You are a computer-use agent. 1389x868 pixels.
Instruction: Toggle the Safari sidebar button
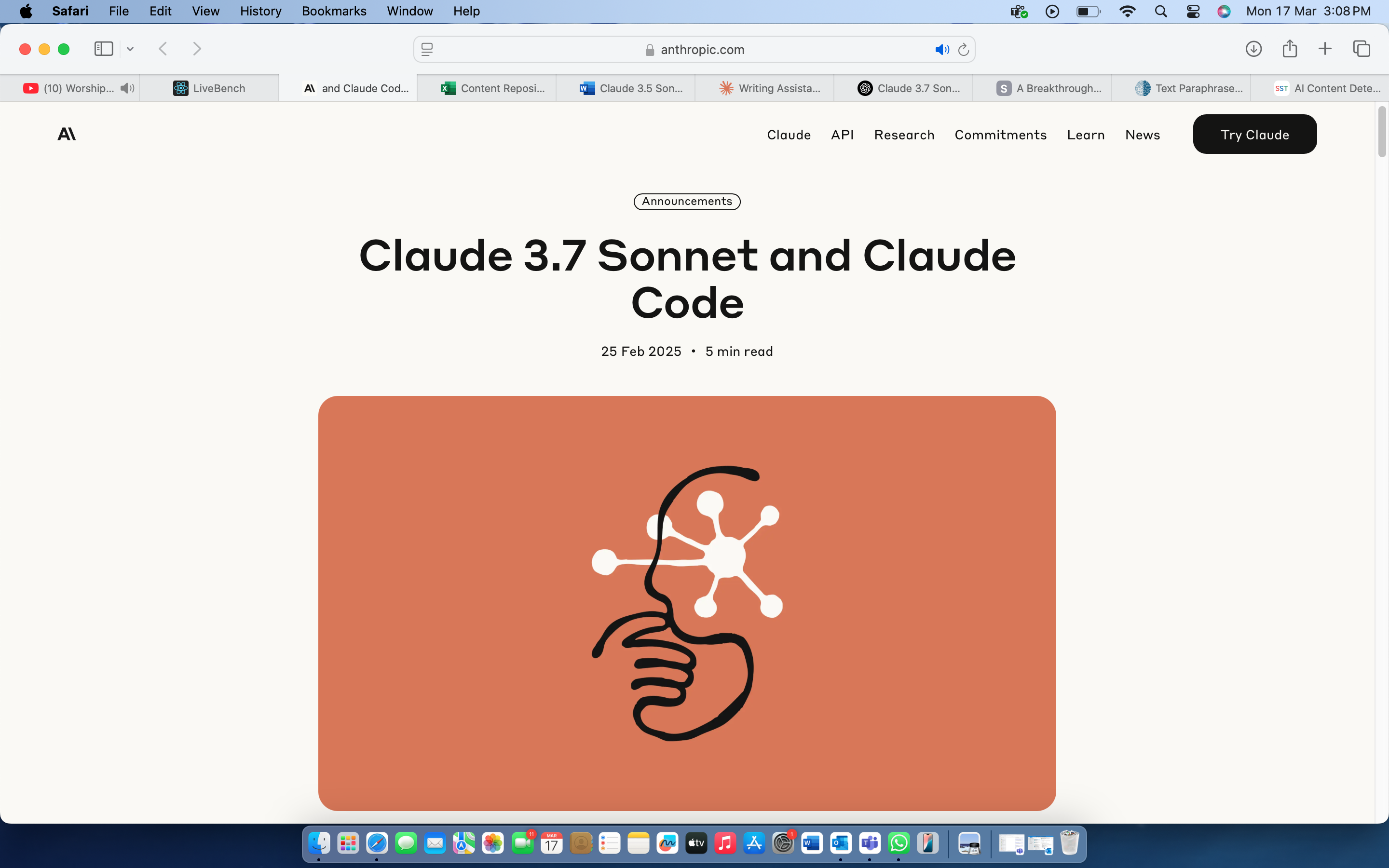coord(103,49)
